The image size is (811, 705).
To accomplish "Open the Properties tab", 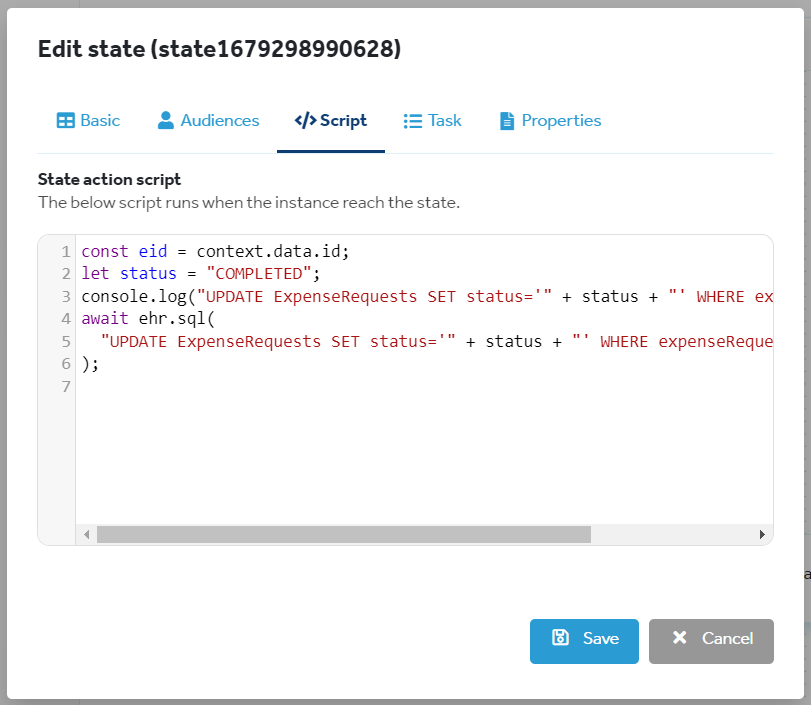I will tap(550, 121).
